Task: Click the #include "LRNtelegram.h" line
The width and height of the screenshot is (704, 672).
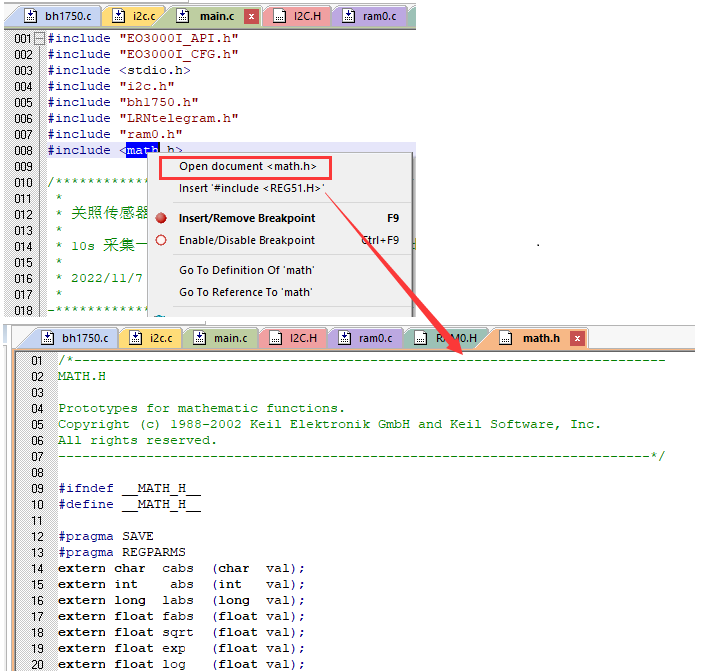Action: [143, 119]
